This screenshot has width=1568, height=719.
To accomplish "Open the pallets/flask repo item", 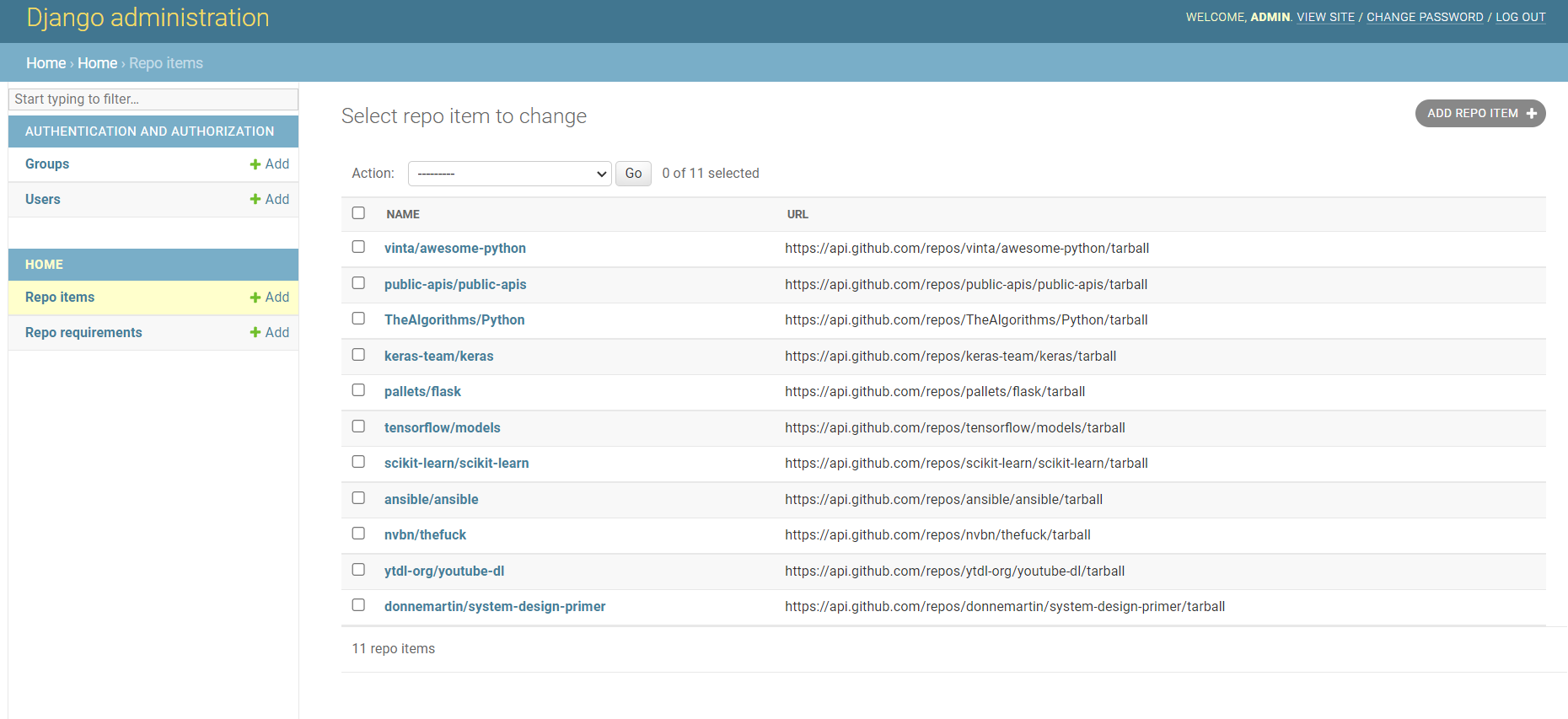I will tap(422, 392).
